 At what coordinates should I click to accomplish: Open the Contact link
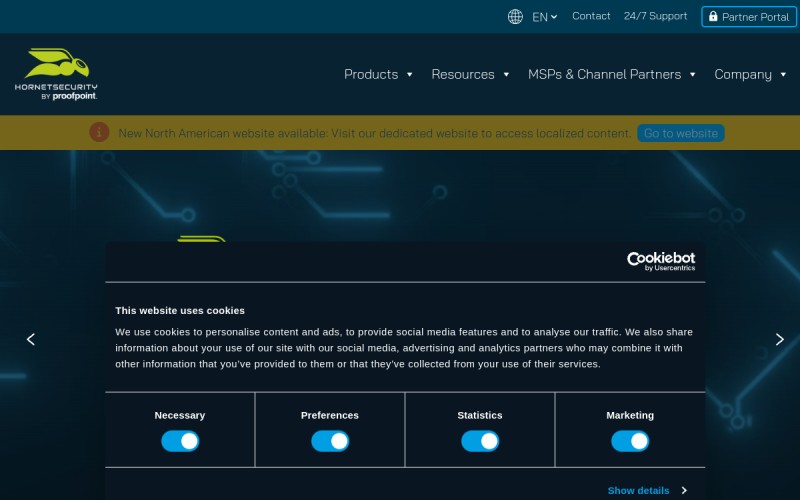(x=591, y=16)
